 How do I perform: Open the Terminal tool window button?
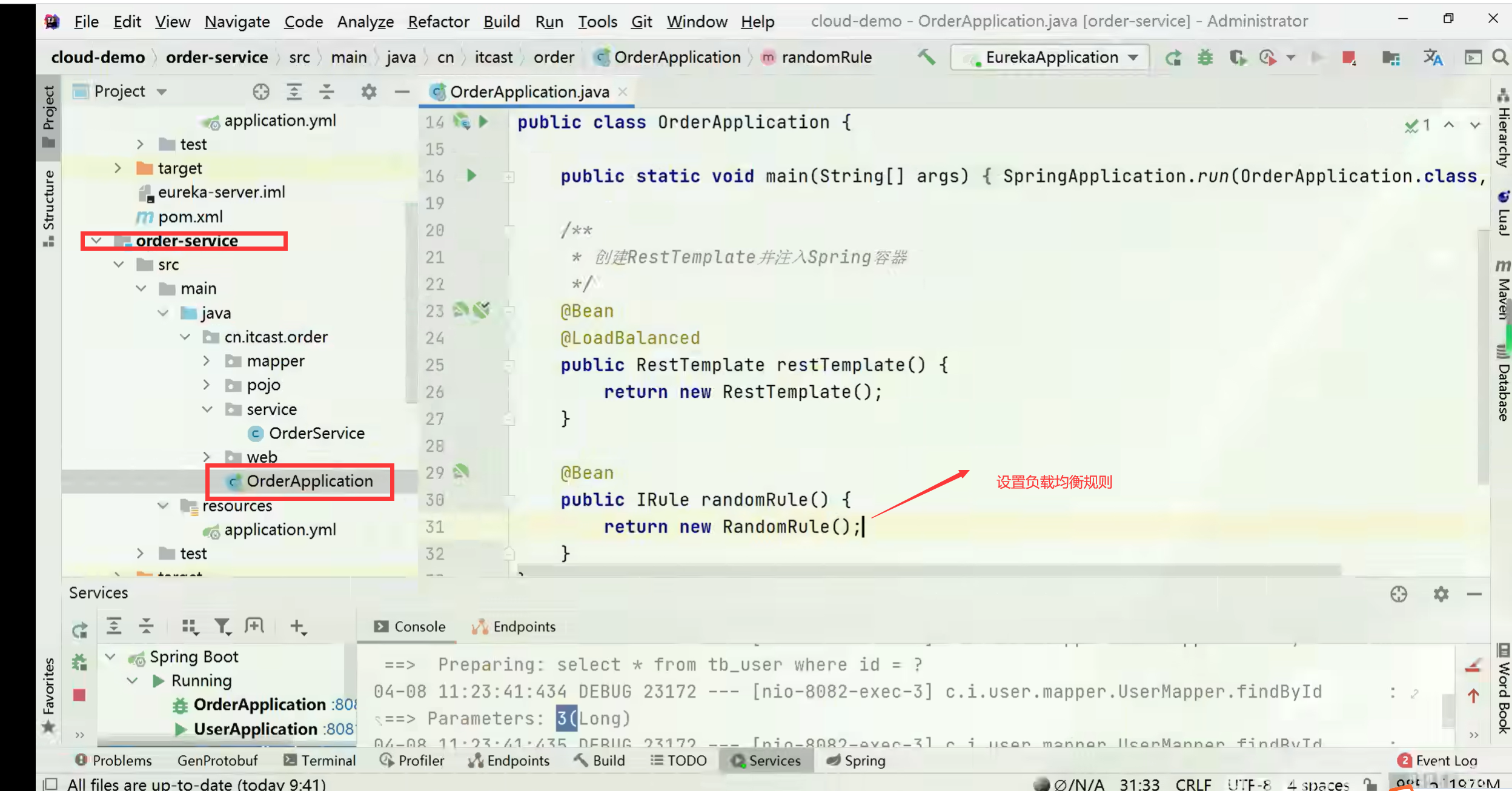click(320, 761)
